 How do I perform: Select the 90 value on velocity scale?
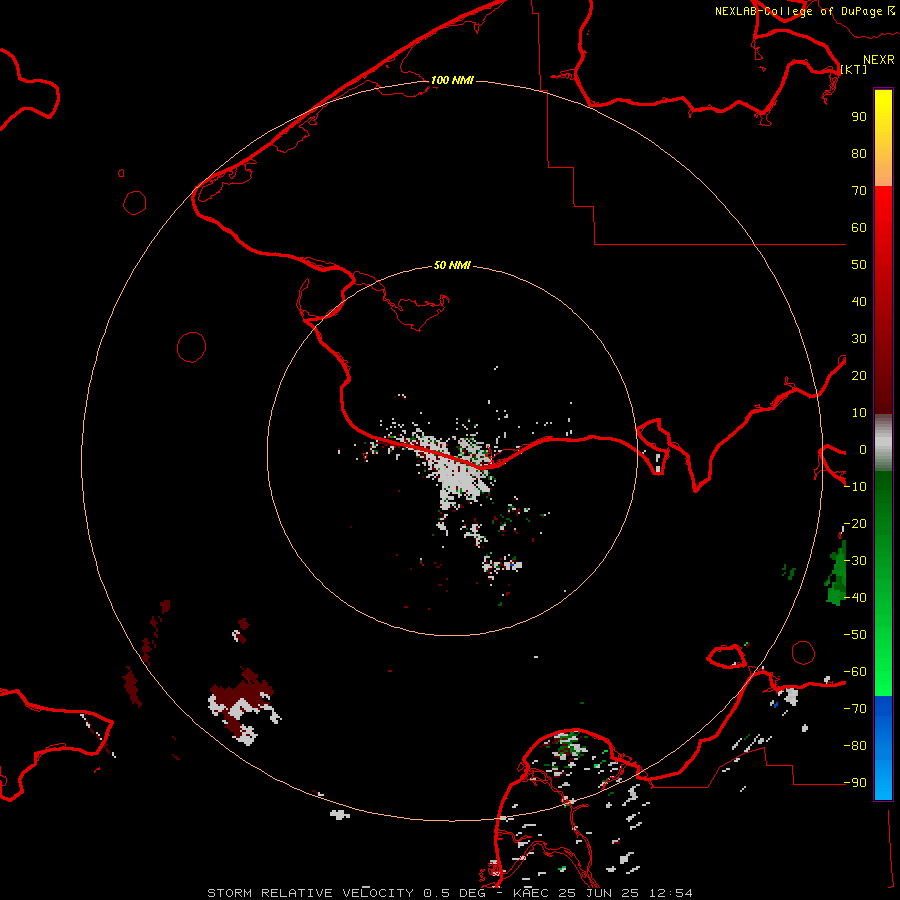click(x=859, y=117)
